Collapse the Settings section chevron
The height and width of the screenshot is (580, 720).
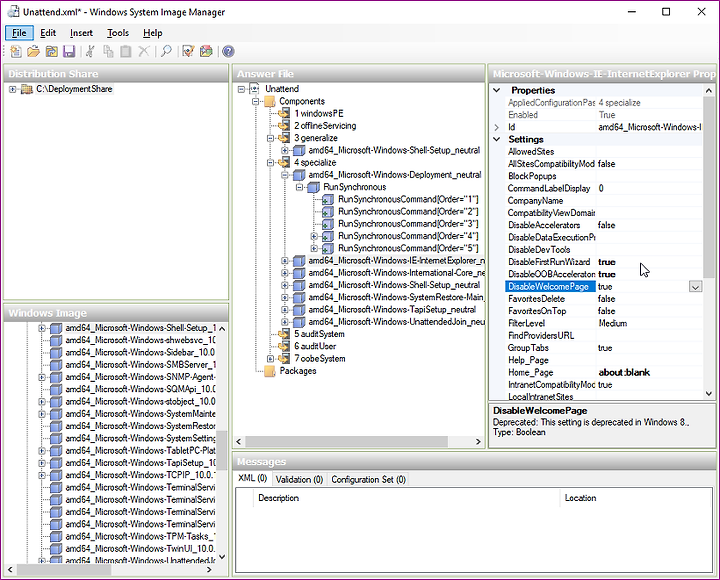[497, 139]
